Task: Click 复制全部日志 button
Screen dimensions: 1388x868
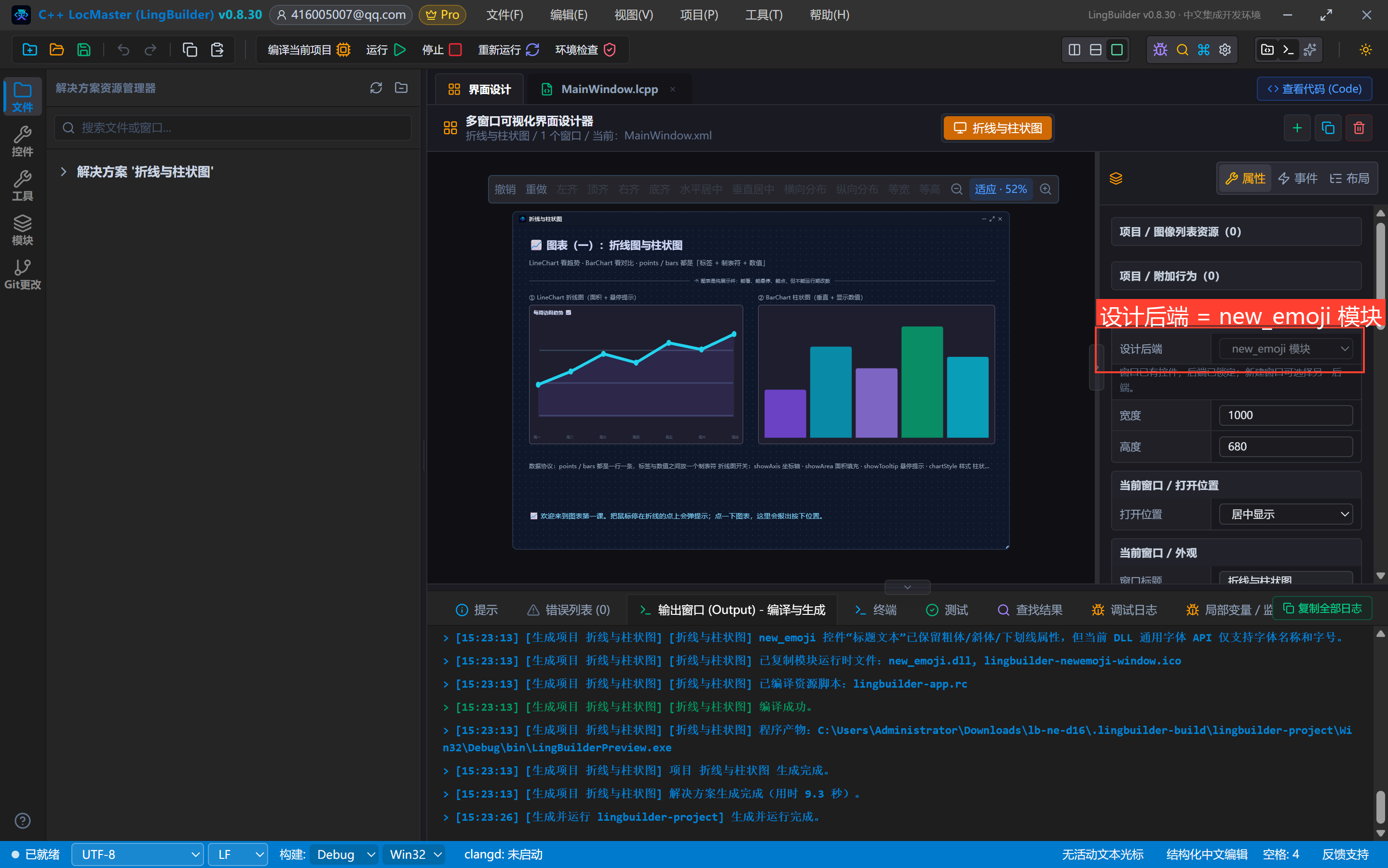Action: pyautogui.click(x=1322, y=609)
